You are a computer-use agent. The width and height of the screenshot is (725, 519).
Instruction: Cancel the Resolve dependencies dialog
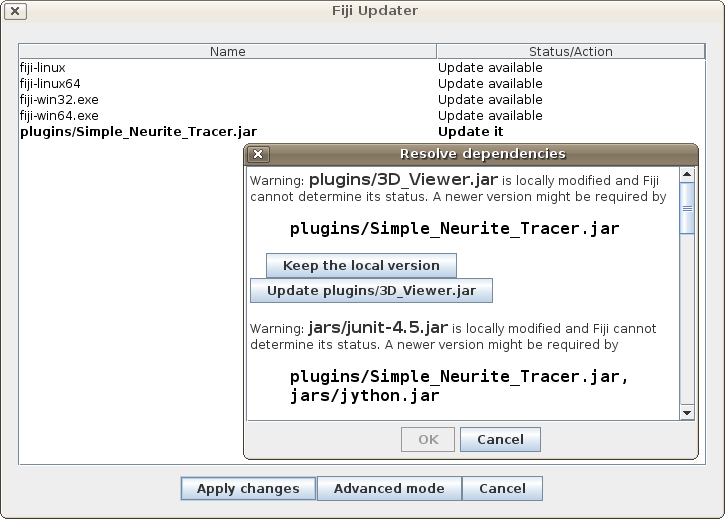pyautogui.click(x=500, y=439)
